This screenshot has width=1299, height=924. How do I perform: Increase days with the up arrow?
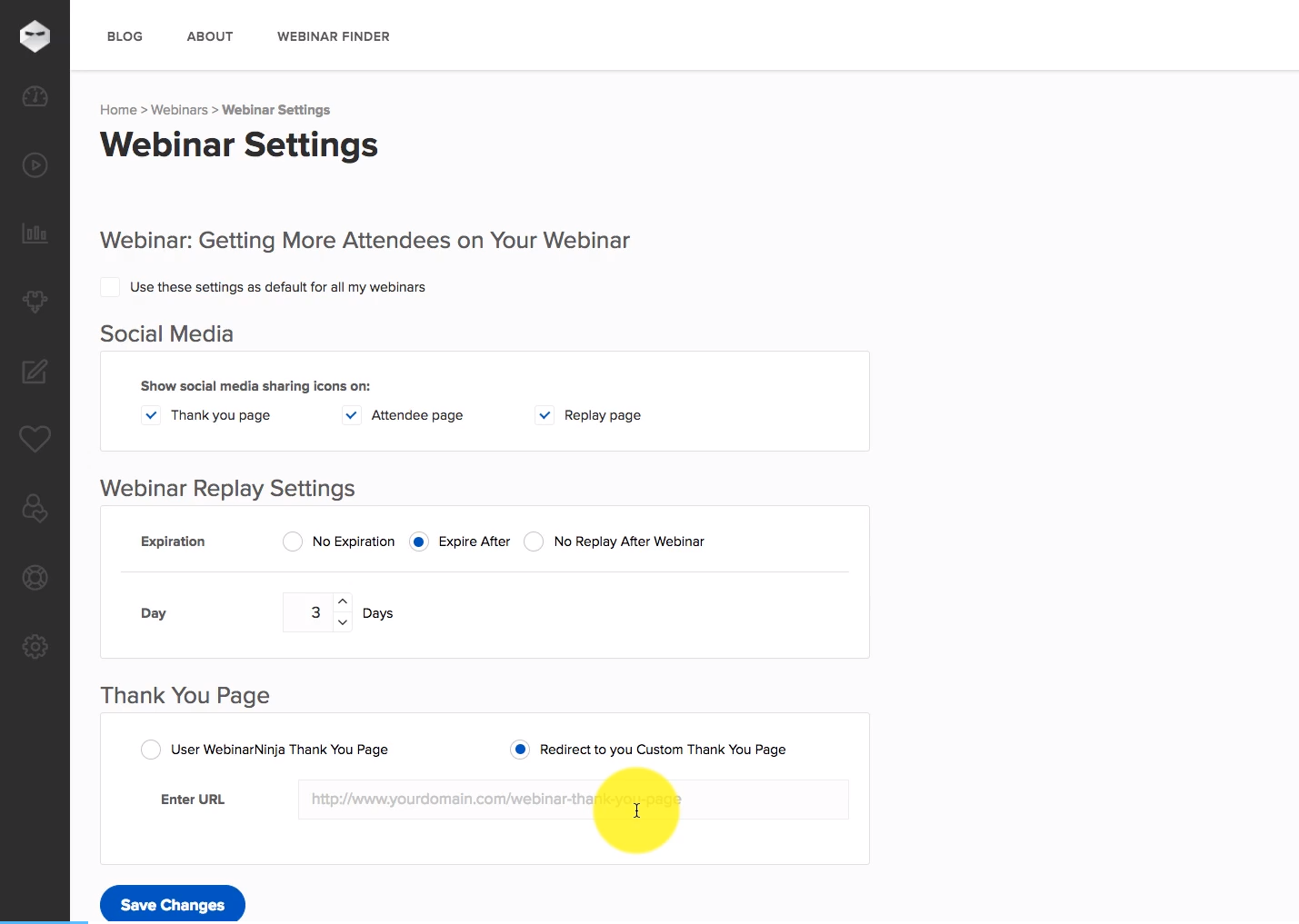pos(343,602)
